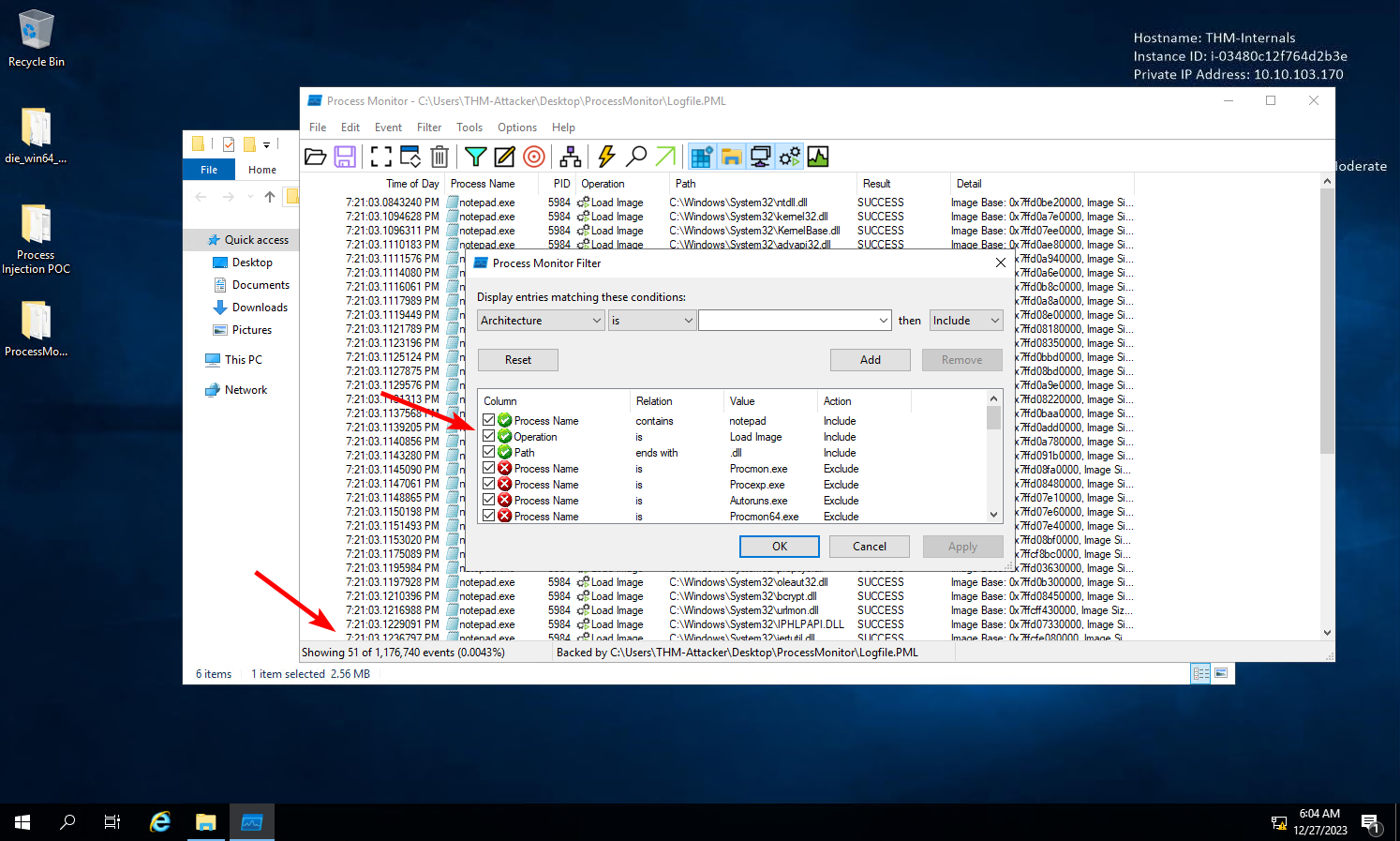Click Cancel in Process Monitor Filter
This screenshot has height=841, width=1400.
(870, 547)
